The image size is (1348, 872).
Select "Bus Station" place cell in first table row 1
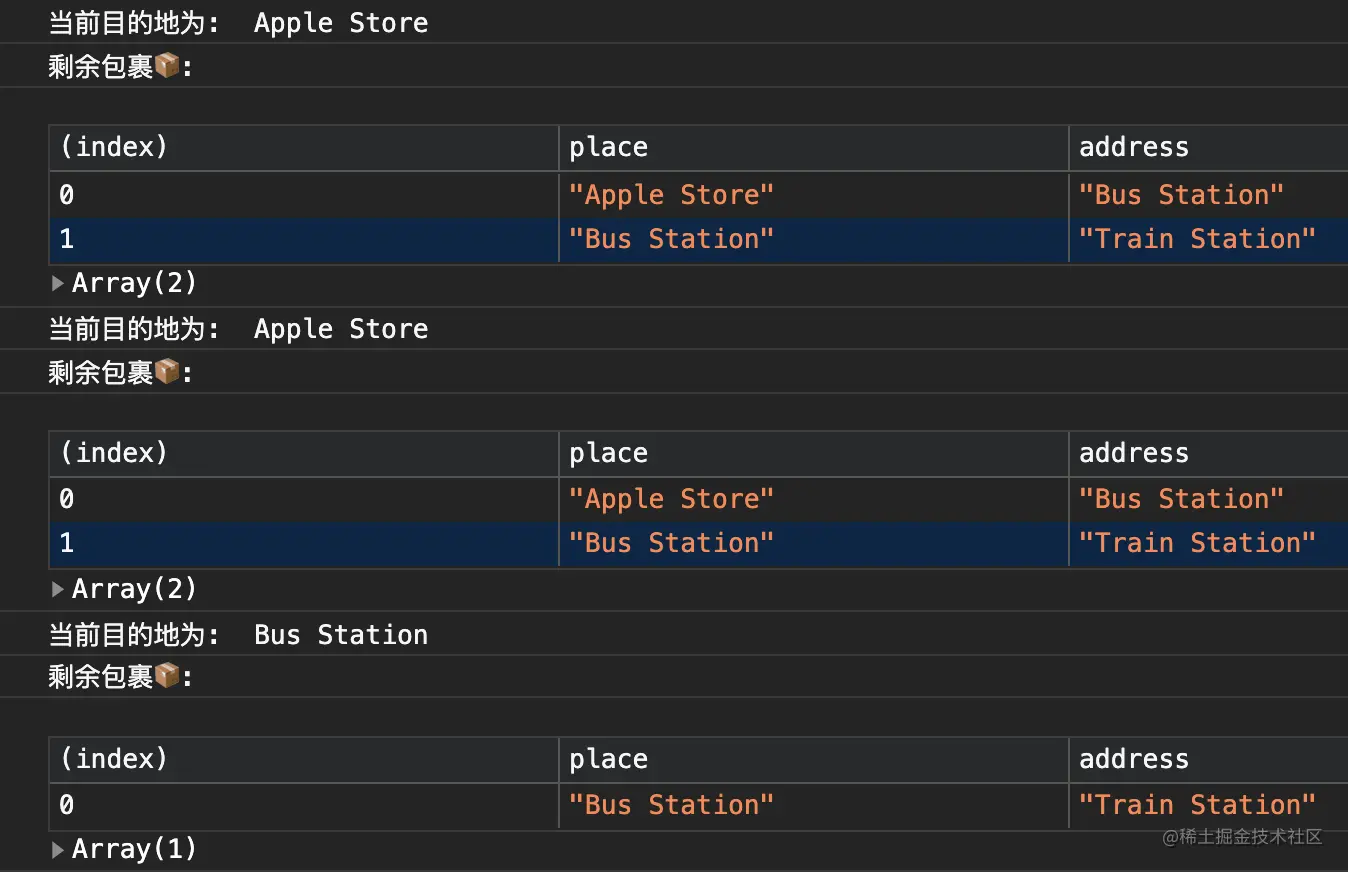tap(813, 240)
